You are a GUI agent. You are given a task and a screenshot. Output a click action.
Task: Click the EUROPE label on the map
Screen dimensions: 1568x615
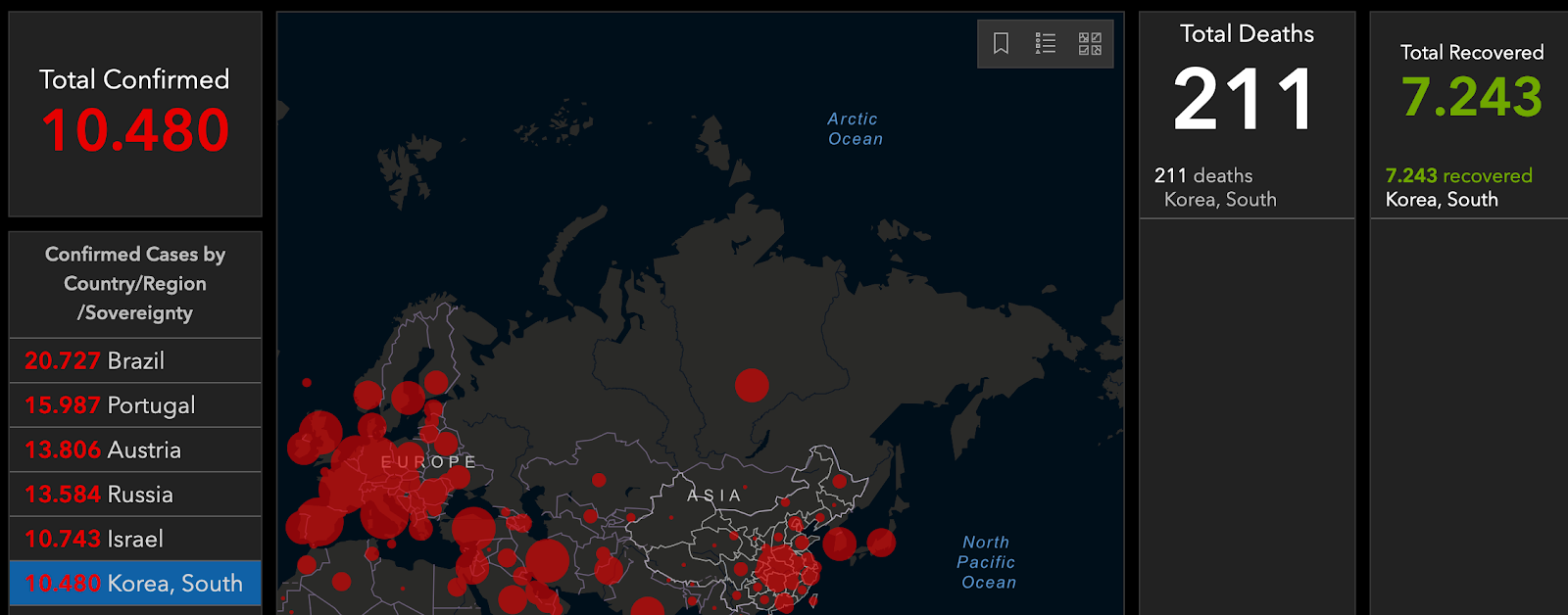pos(428,462)
